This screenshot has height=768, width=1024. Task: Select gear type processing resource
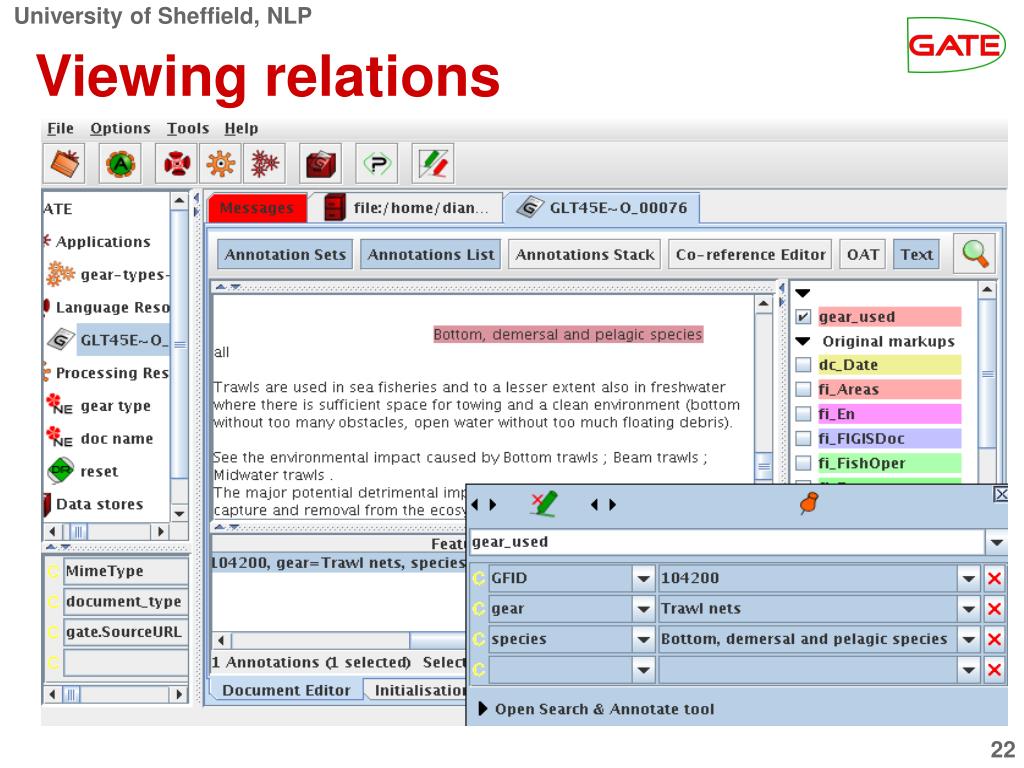coord(99,406)
